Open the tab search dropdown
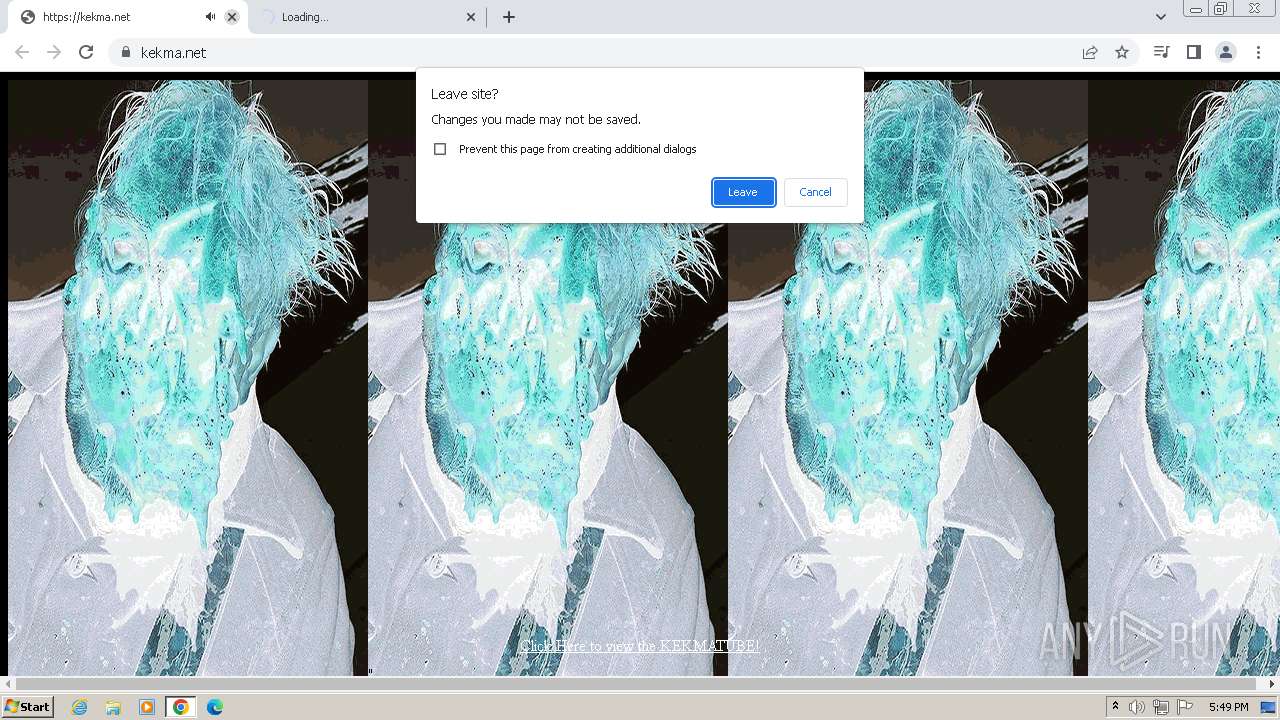The height and width of the screenshot is (720, 1280). tap(1160, 17)
